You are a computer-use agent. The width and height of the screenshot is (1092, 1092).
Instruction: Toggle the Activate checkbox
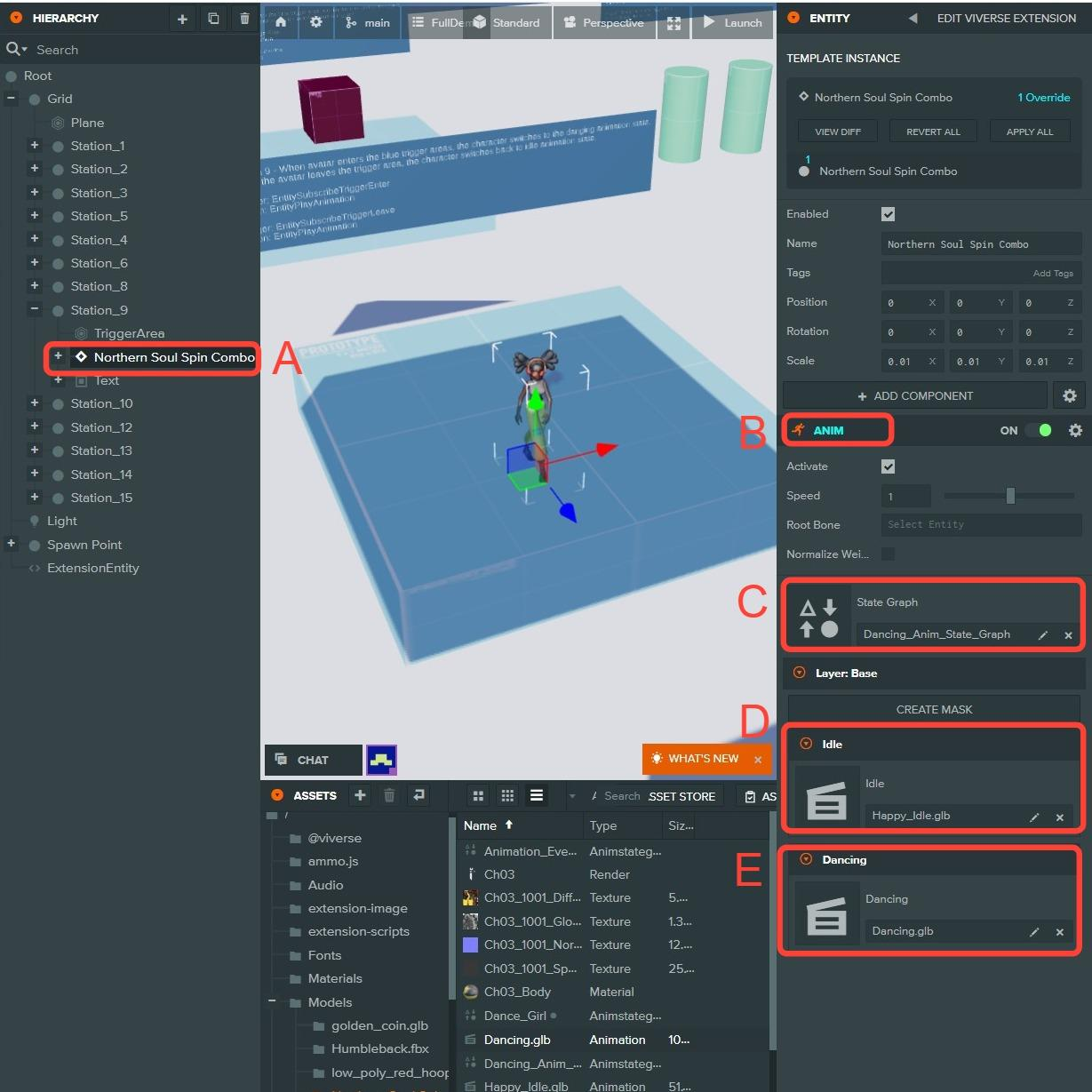(x=888, y=466)
